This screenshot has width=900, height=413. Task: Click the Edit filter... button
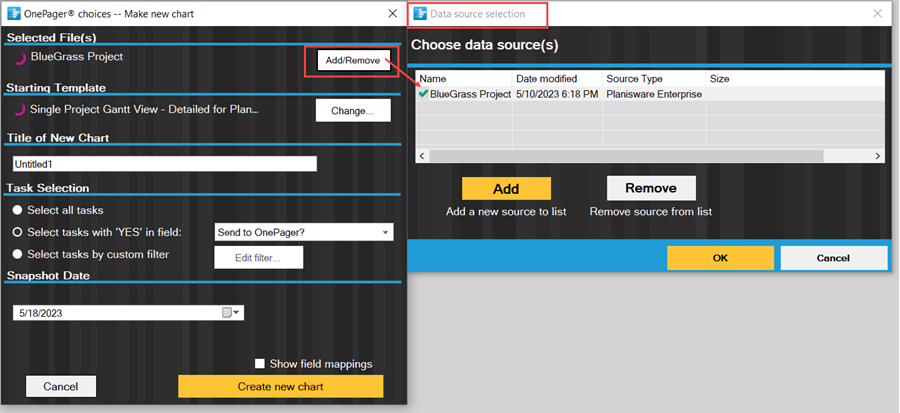point(258,258)
